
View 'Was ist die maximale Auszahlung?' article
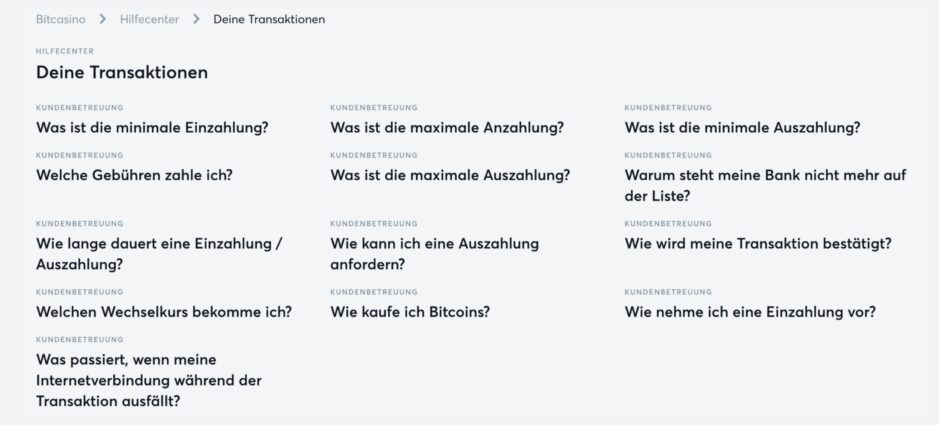pyautogui.click(x=450, y=175)
